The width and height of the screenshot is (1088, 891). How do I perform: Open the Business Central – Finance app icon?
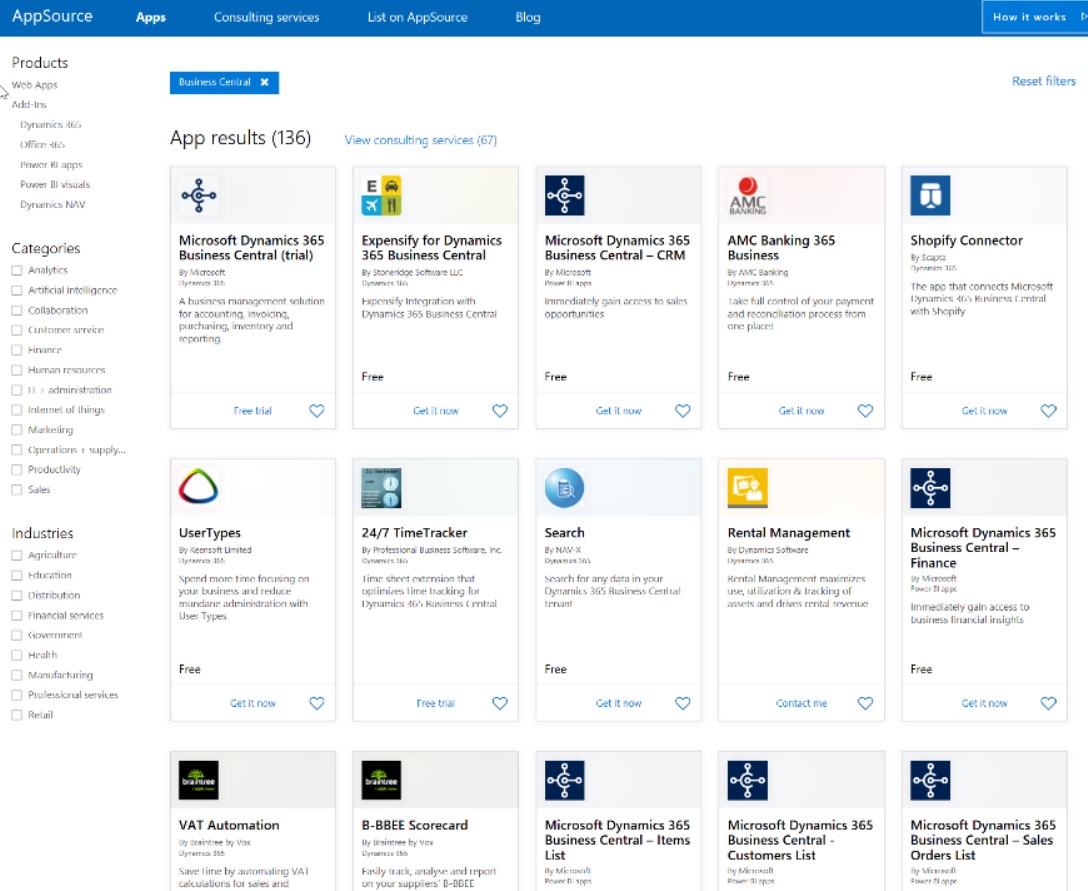tap(930, 488)
